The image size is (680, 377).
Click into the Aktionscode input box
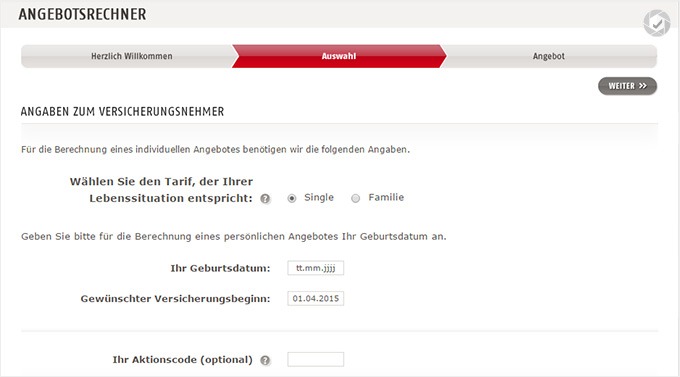316,359
